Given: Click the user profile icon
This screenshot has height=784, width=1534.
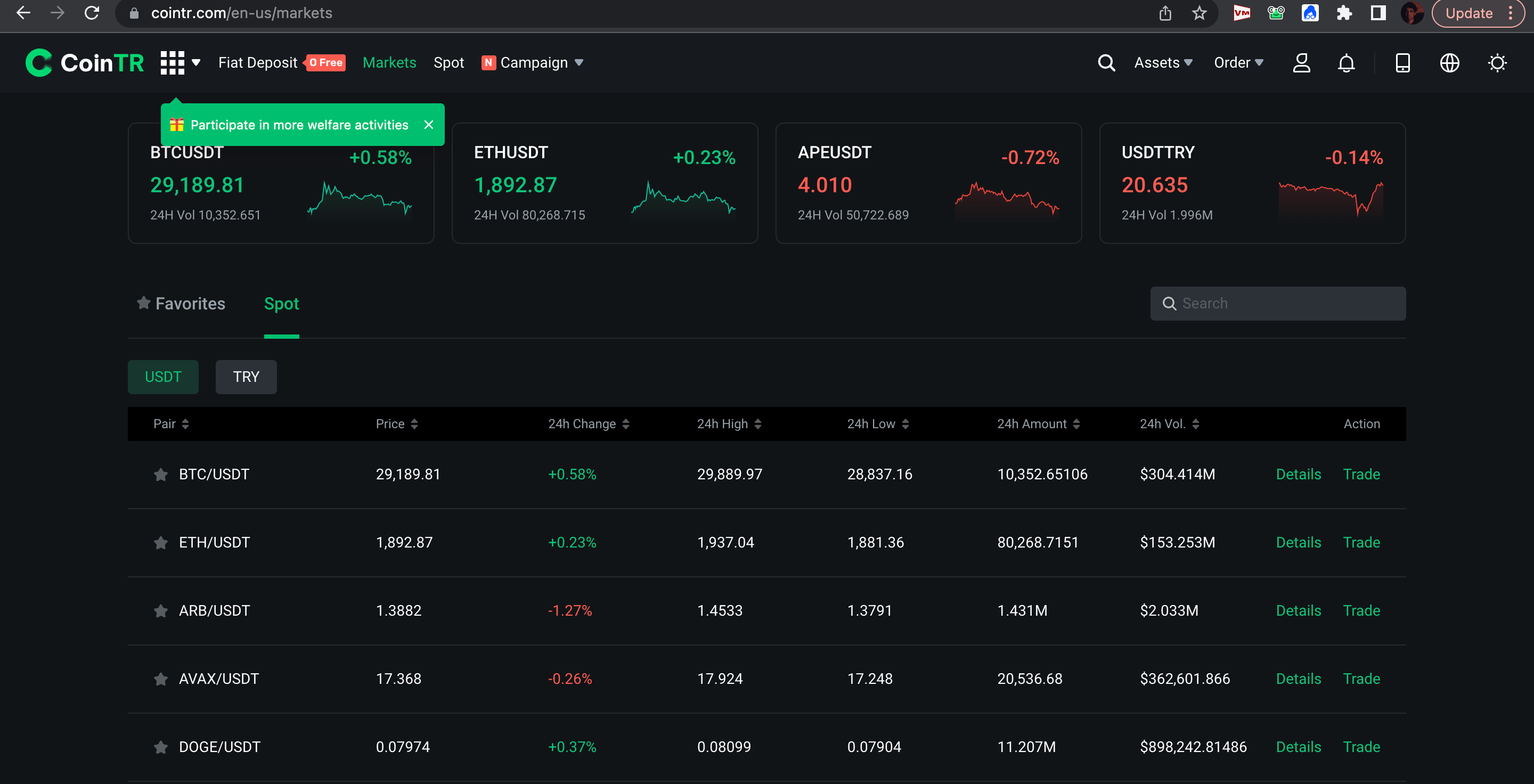Looking at the screenshot, I should (x=1300, y=63).
